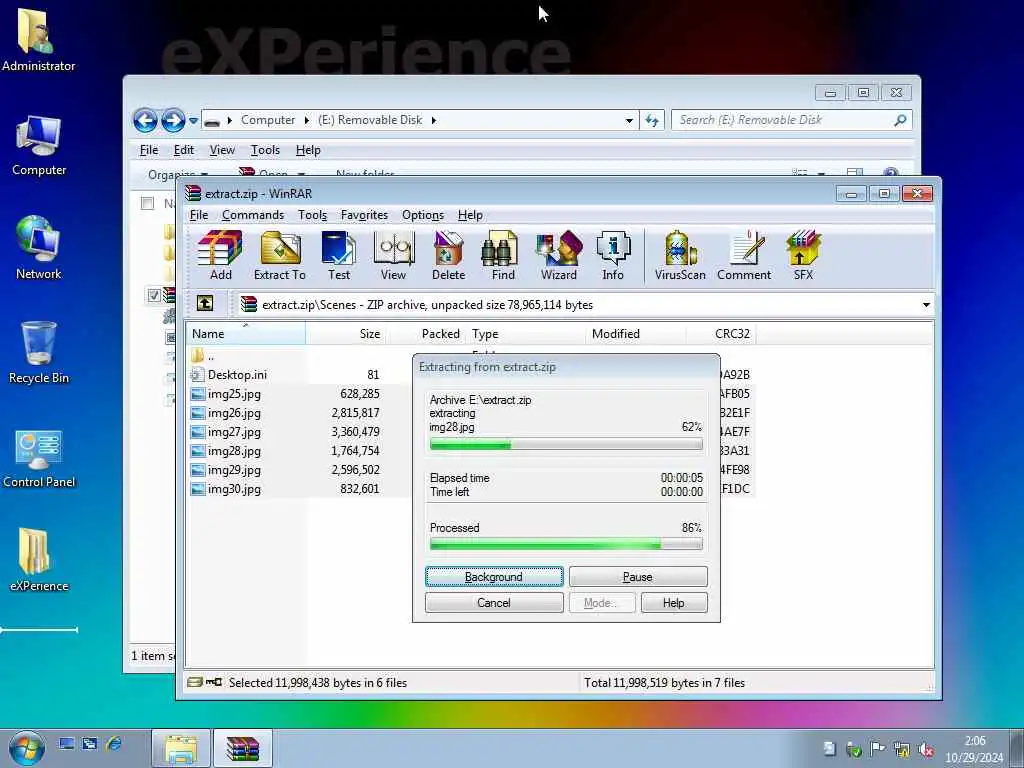The width and height of the screenshot is (1024, 768).
Task: Click the Explorer Forward arrow button
Action: 172,120
